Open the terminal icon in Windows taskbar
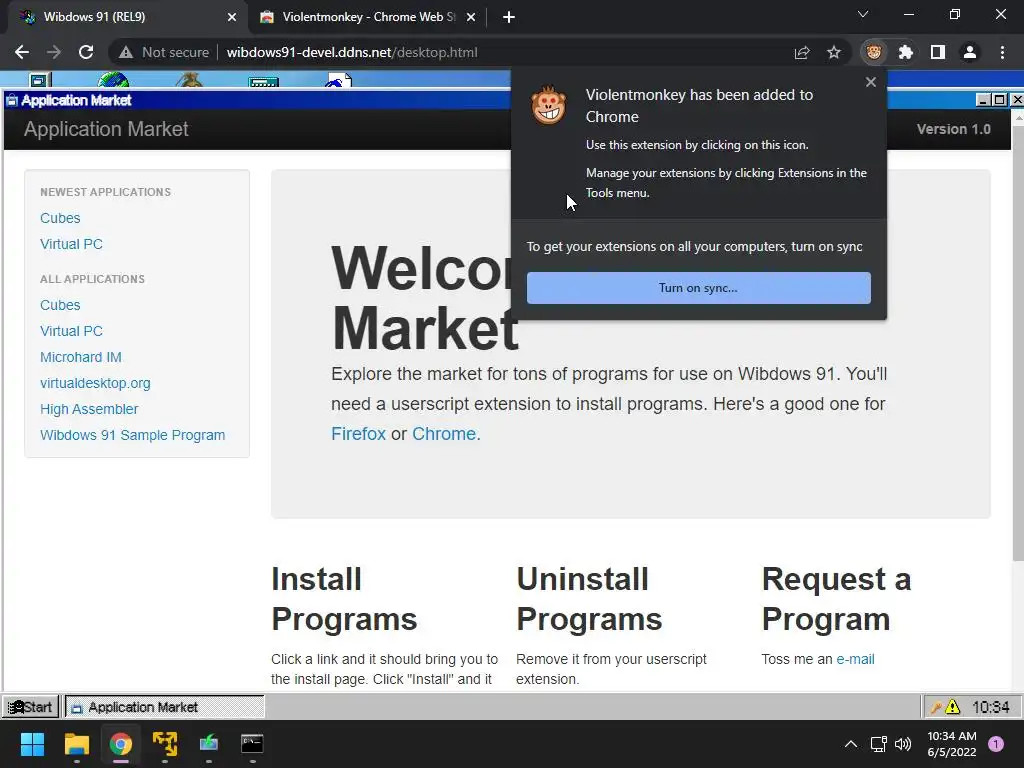1024x768 pixels. (x=252, y=744)
